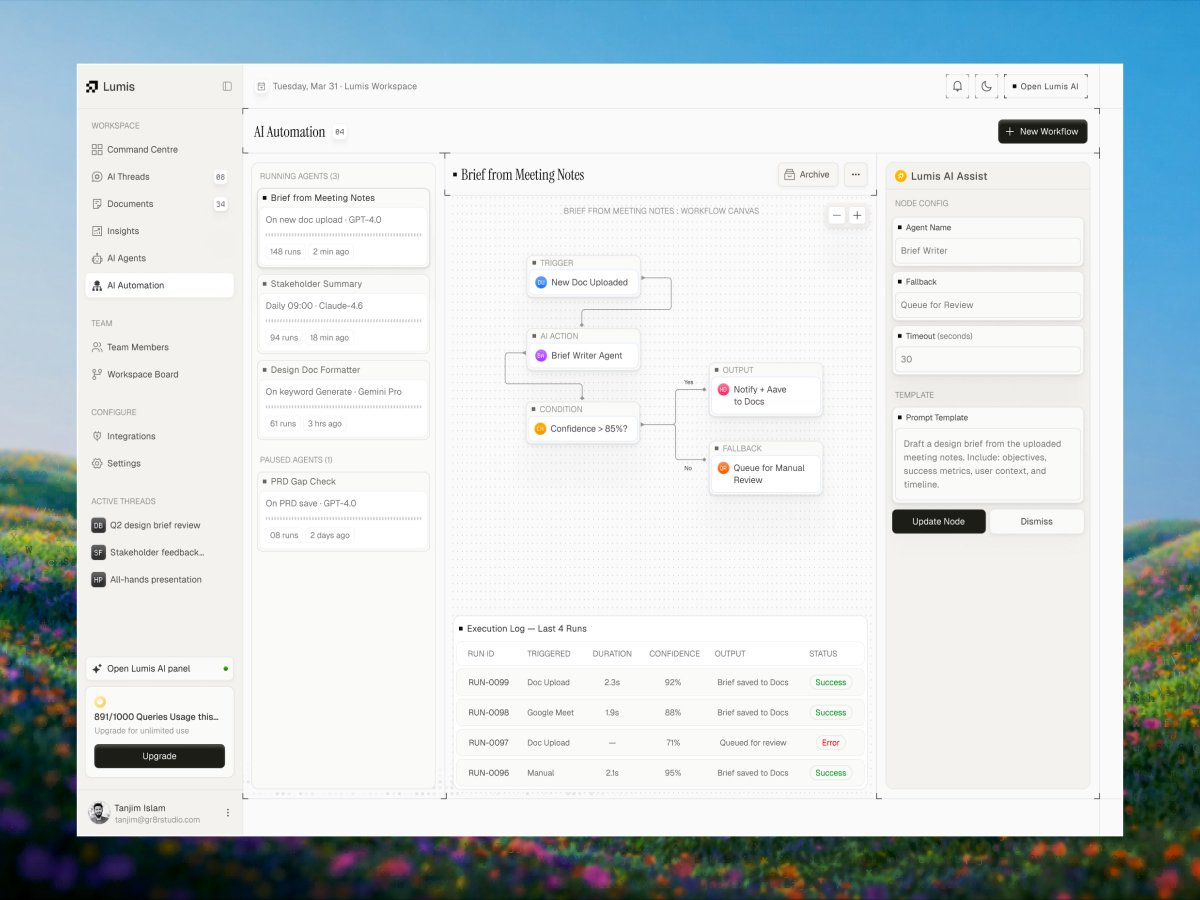Select Design Doc Formatter agent card

[x=343, y=400]
